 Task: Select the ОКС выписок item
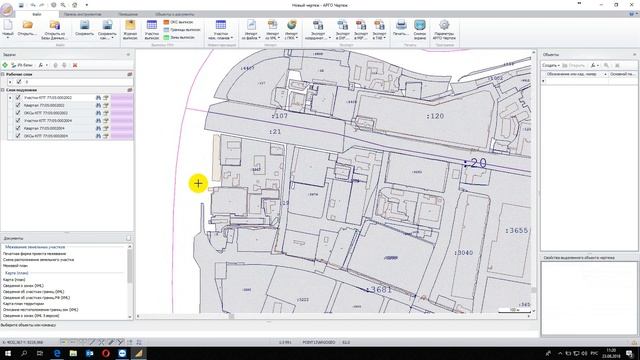click(x=178, y=22)
